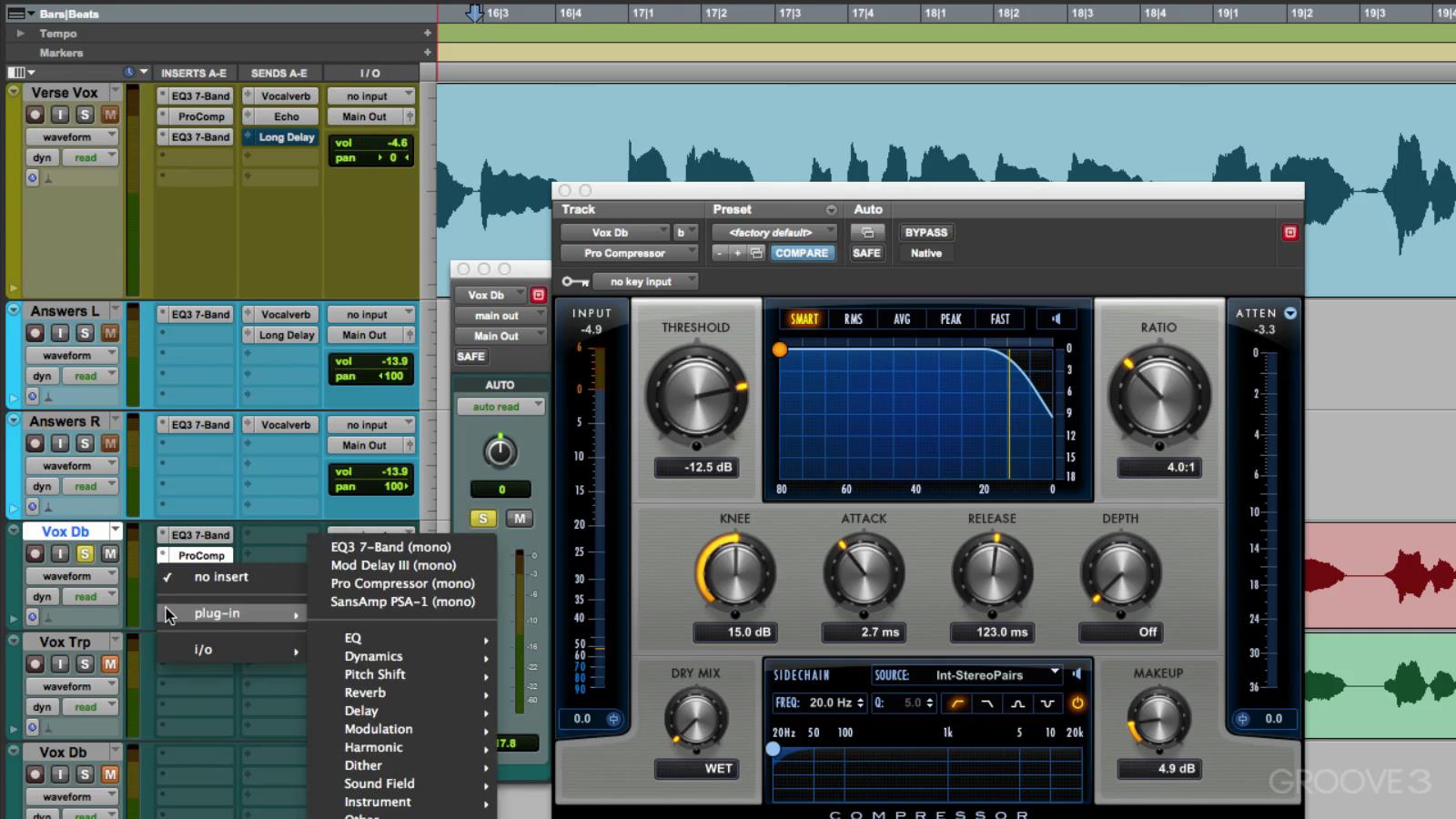Open the ATTEN meter options arrow

[x=1290, y=313]
